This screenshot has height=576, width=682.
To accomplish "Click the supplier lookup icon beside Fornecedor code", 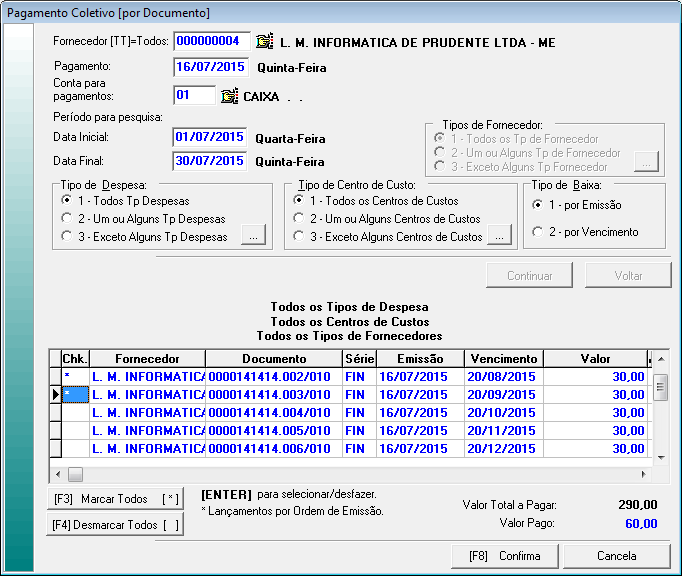I will coord(264,42).
